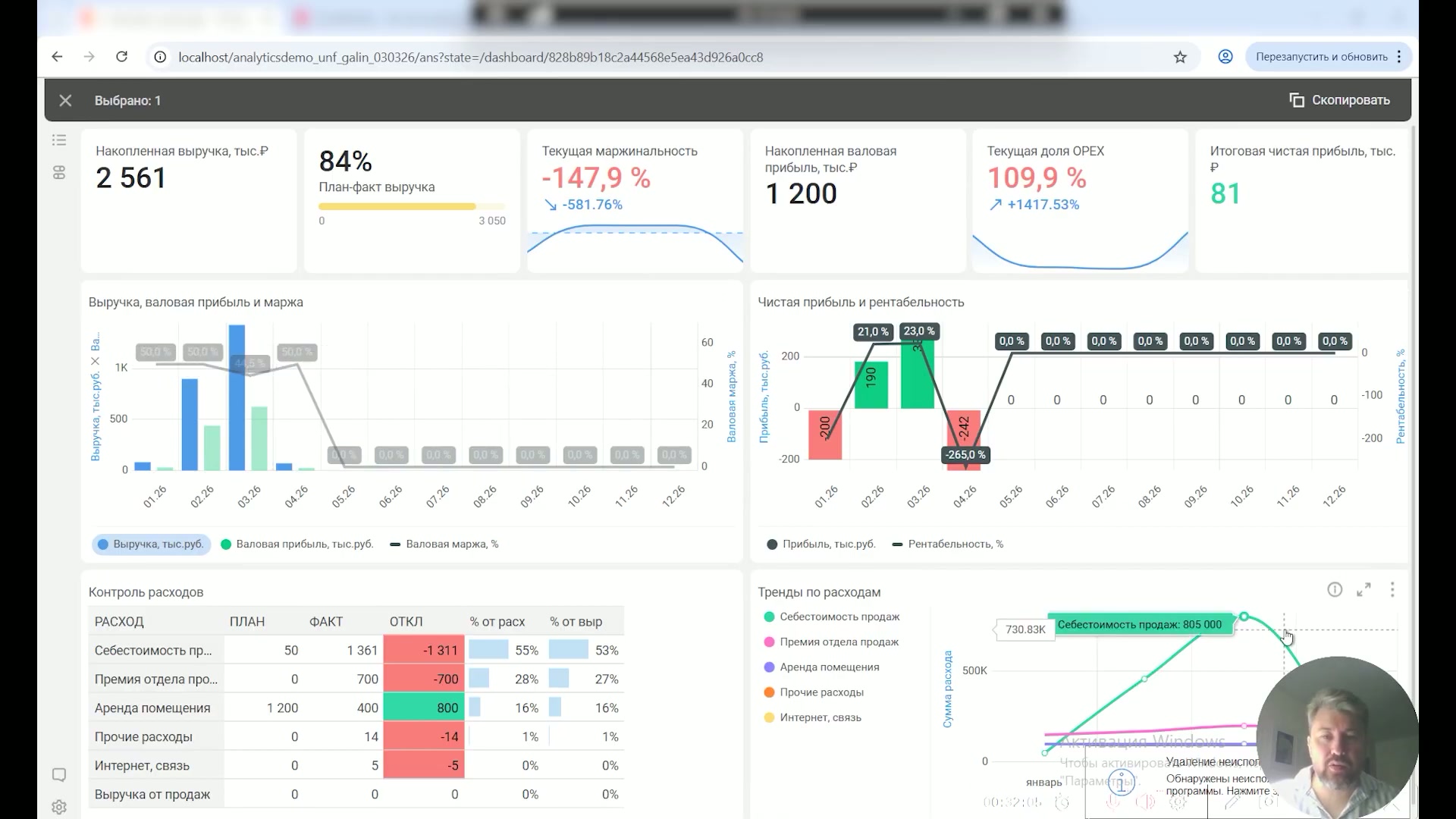Viewport: 1456px width, 819px height.
Task: Bookmark this page with star icon
Action: [1180, 57]
